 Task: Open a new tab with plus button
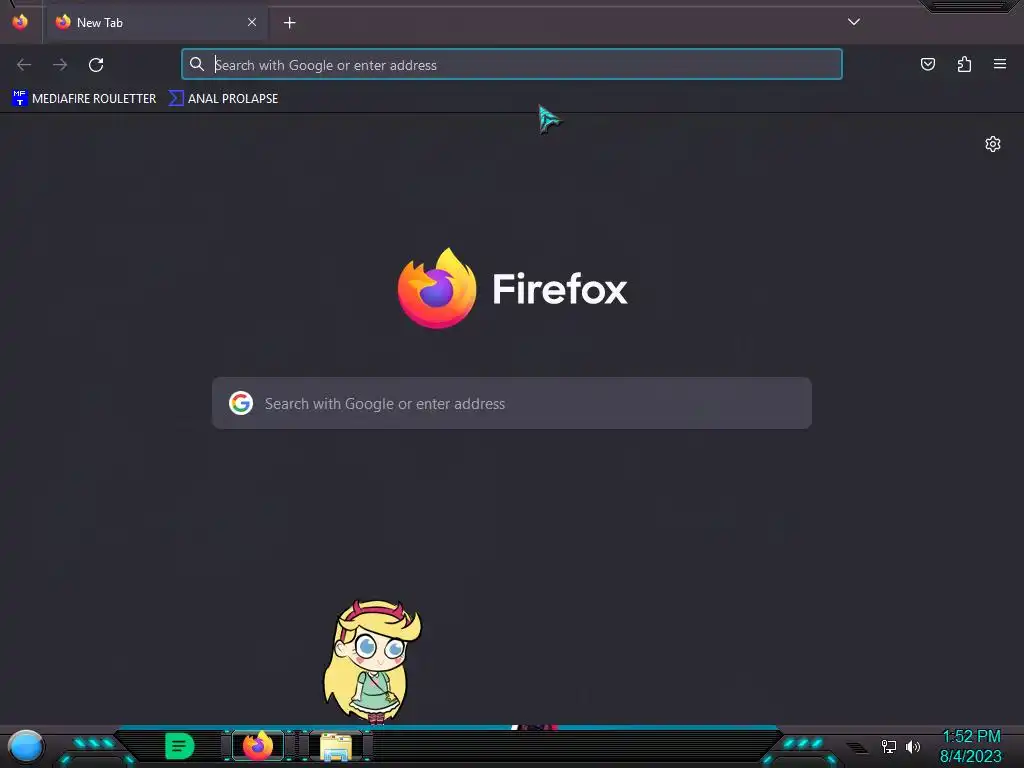[x=289, y=23]
